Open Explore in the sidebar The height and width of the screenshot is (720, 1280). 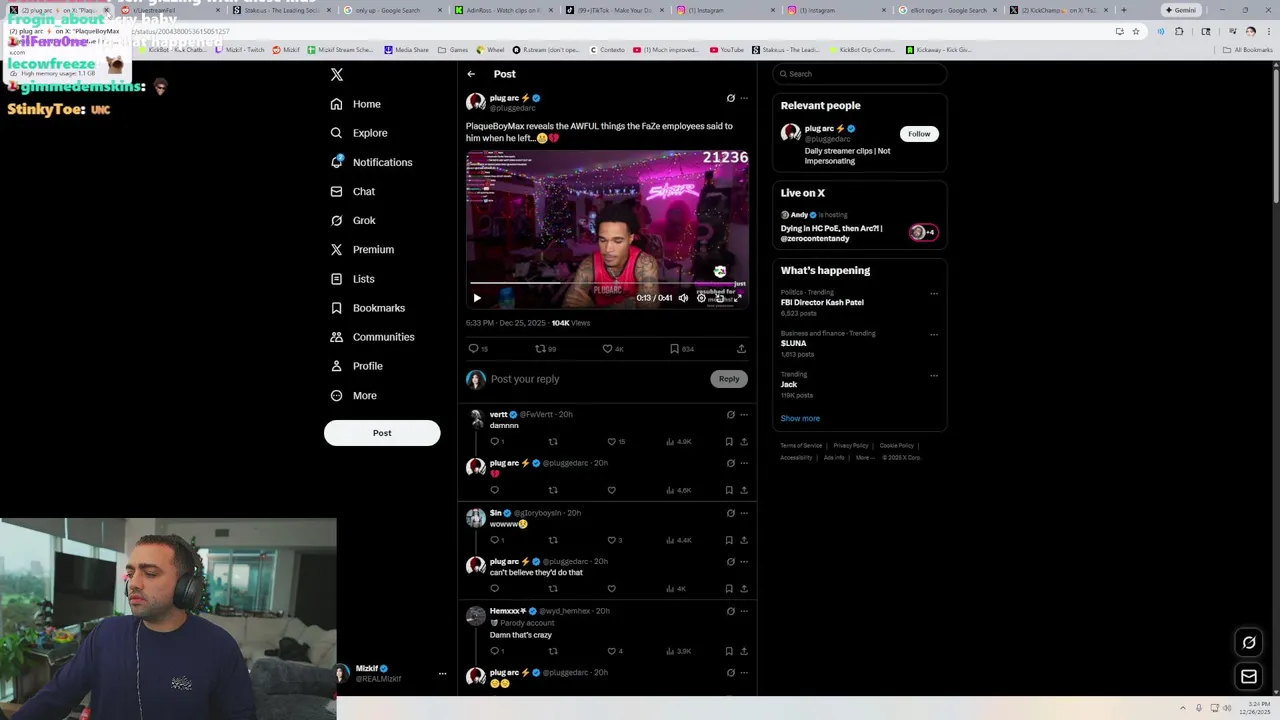359,133
